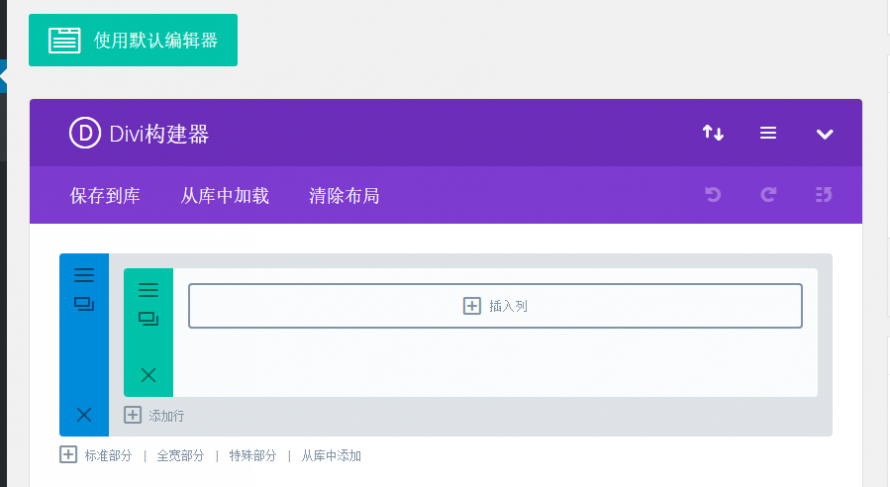The height and width of the screenshot is (487, 890).
Task: Delete the blue section with X
Action: pyautogui.click(x=84, y=415)
